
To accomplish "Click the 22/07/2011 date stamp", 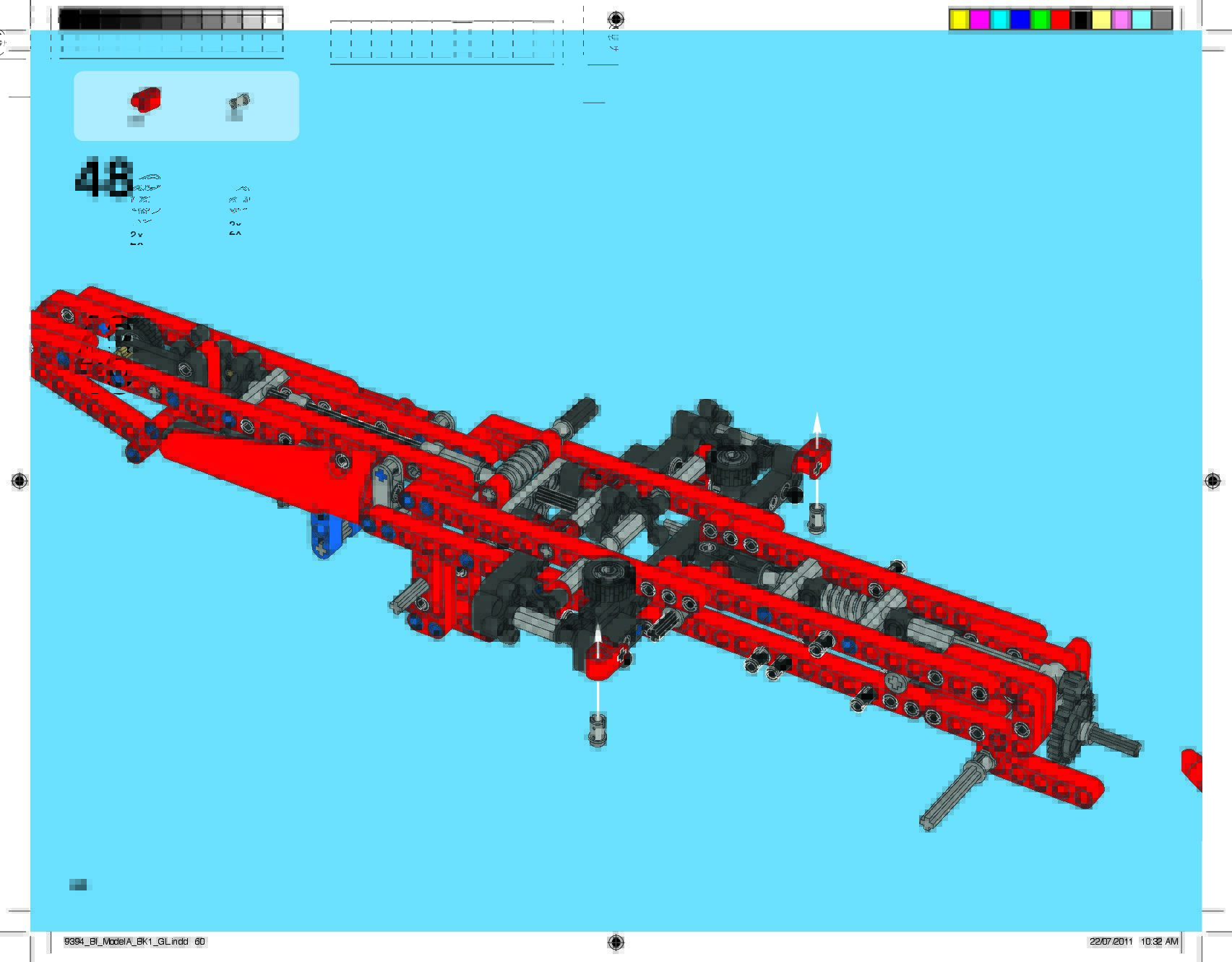I will coord(1111,942).
